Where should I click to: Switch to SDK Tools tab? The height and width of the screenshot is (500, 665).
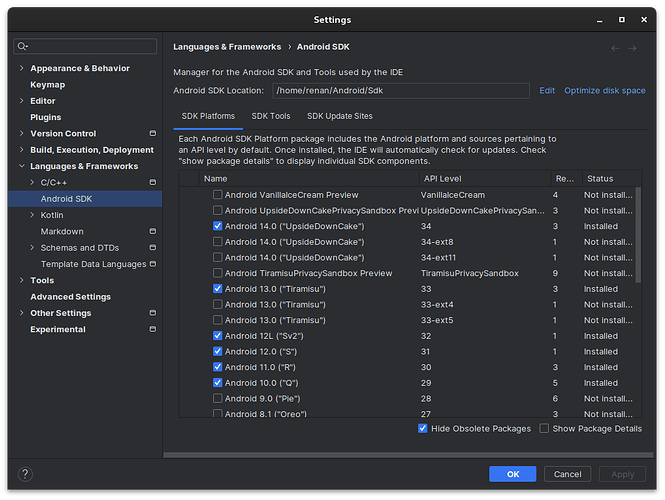(271, 116)
